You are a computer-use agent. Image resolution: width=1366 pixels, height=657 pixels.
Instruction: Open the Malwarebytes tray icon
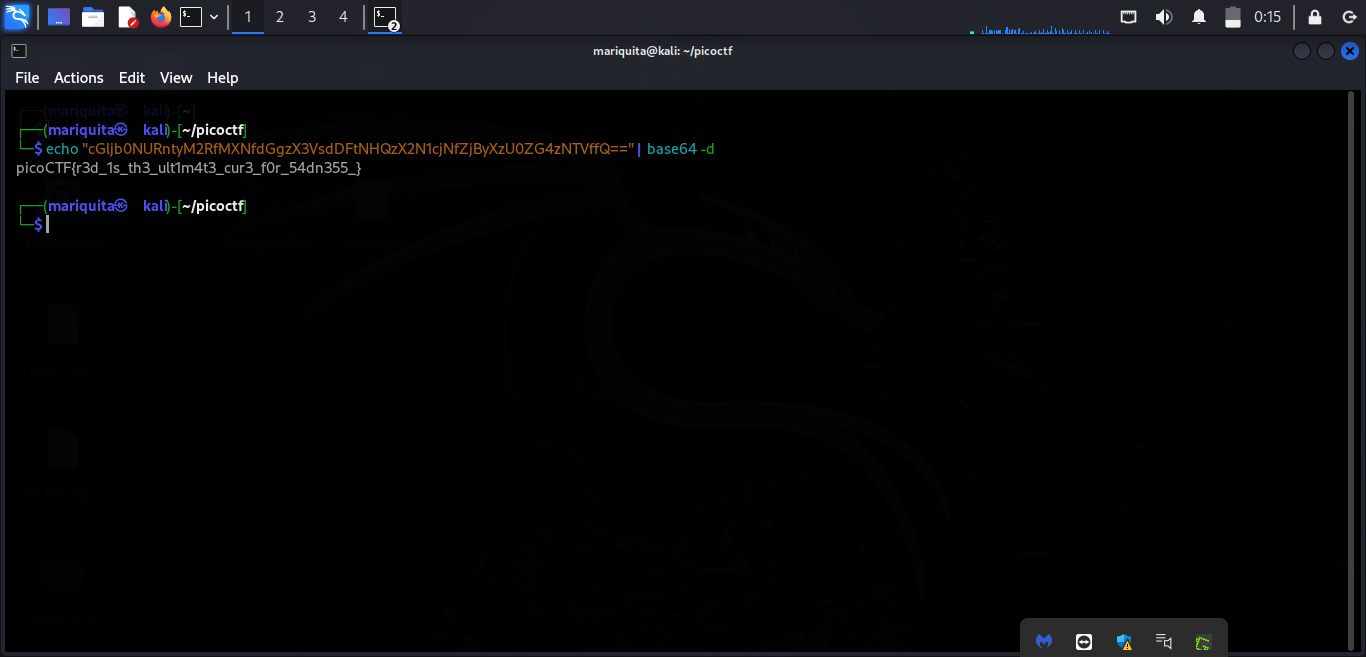pos(1044,642)
